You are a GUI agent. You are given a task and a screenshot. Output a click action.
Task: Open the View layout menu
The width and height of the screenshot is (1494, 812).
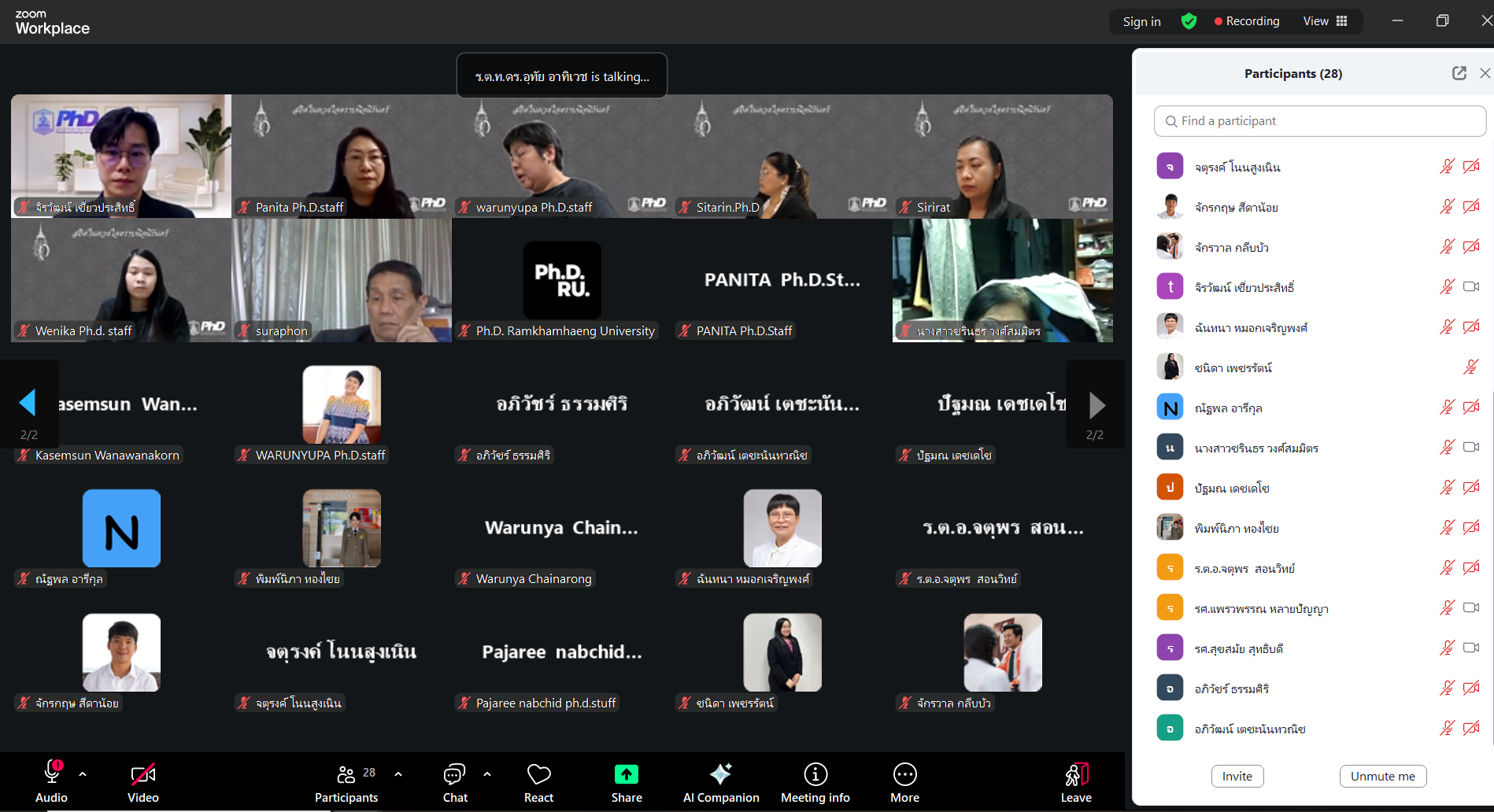point(1325,21)
